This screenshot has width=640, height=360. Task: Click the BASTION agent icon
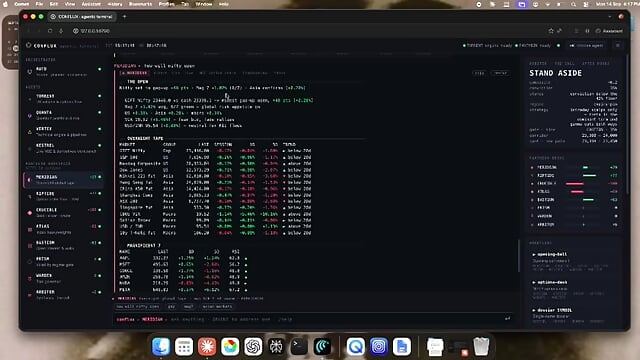pyautogui.click(x=29, y=245)
